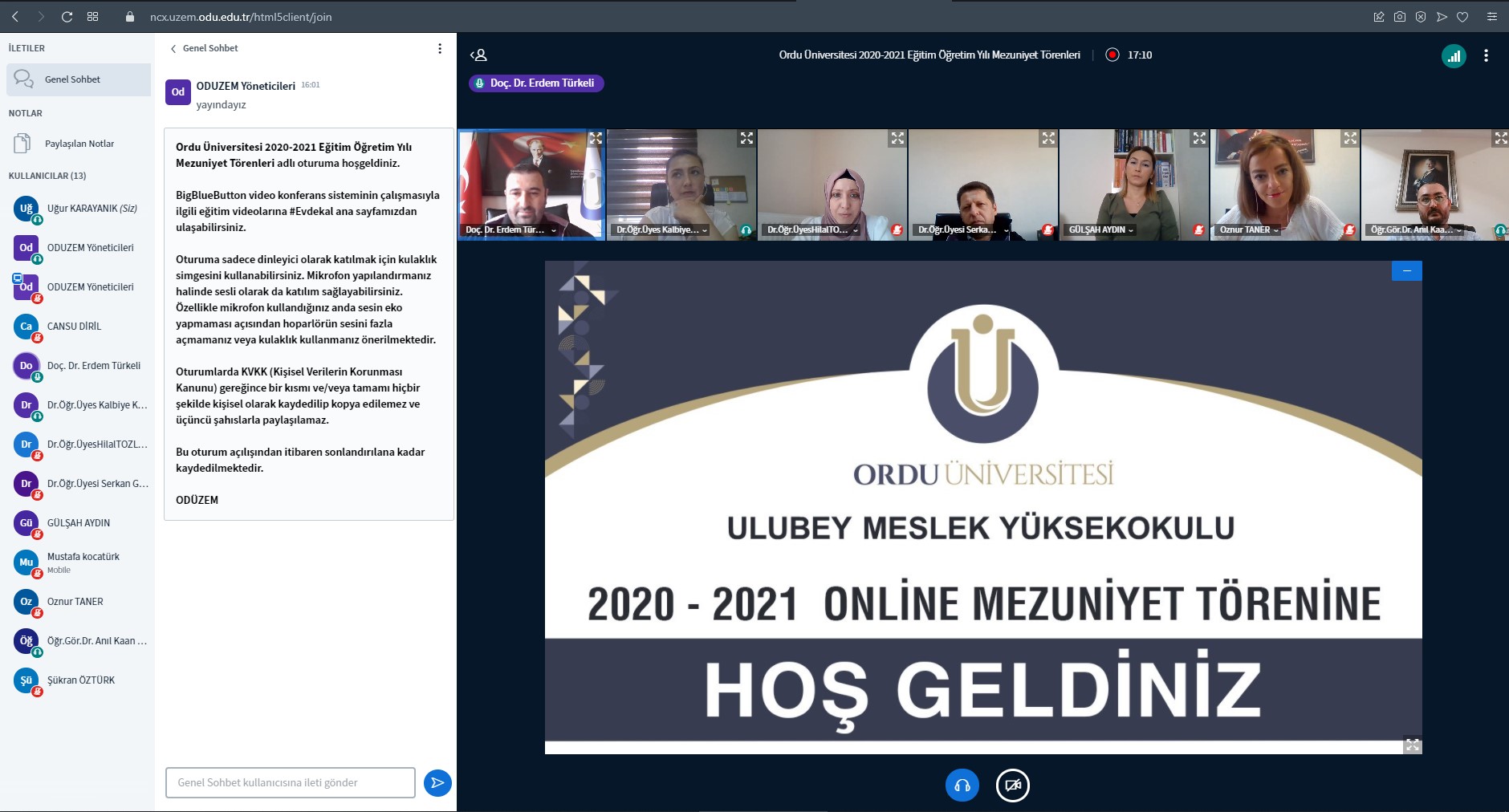Viewport: 1509px width, 812px height.
Task: Open Oznur TANER webcam dropdown
Action: click(1250, 229)
